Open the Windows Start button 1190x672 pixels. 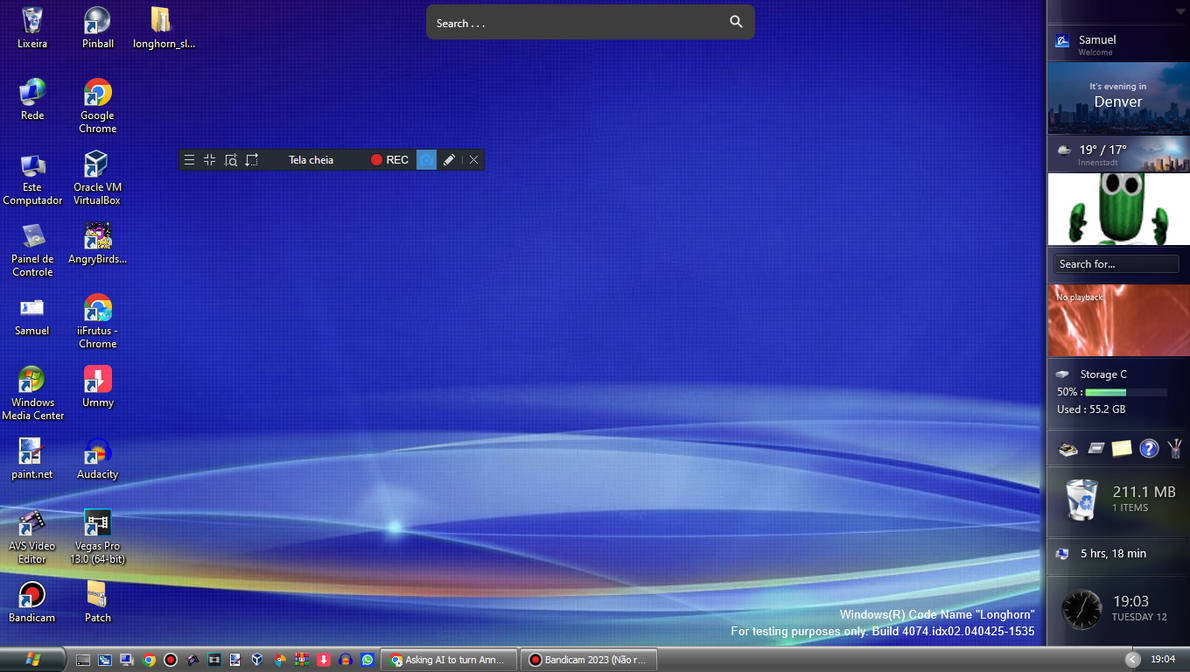[x=33, y=659]
